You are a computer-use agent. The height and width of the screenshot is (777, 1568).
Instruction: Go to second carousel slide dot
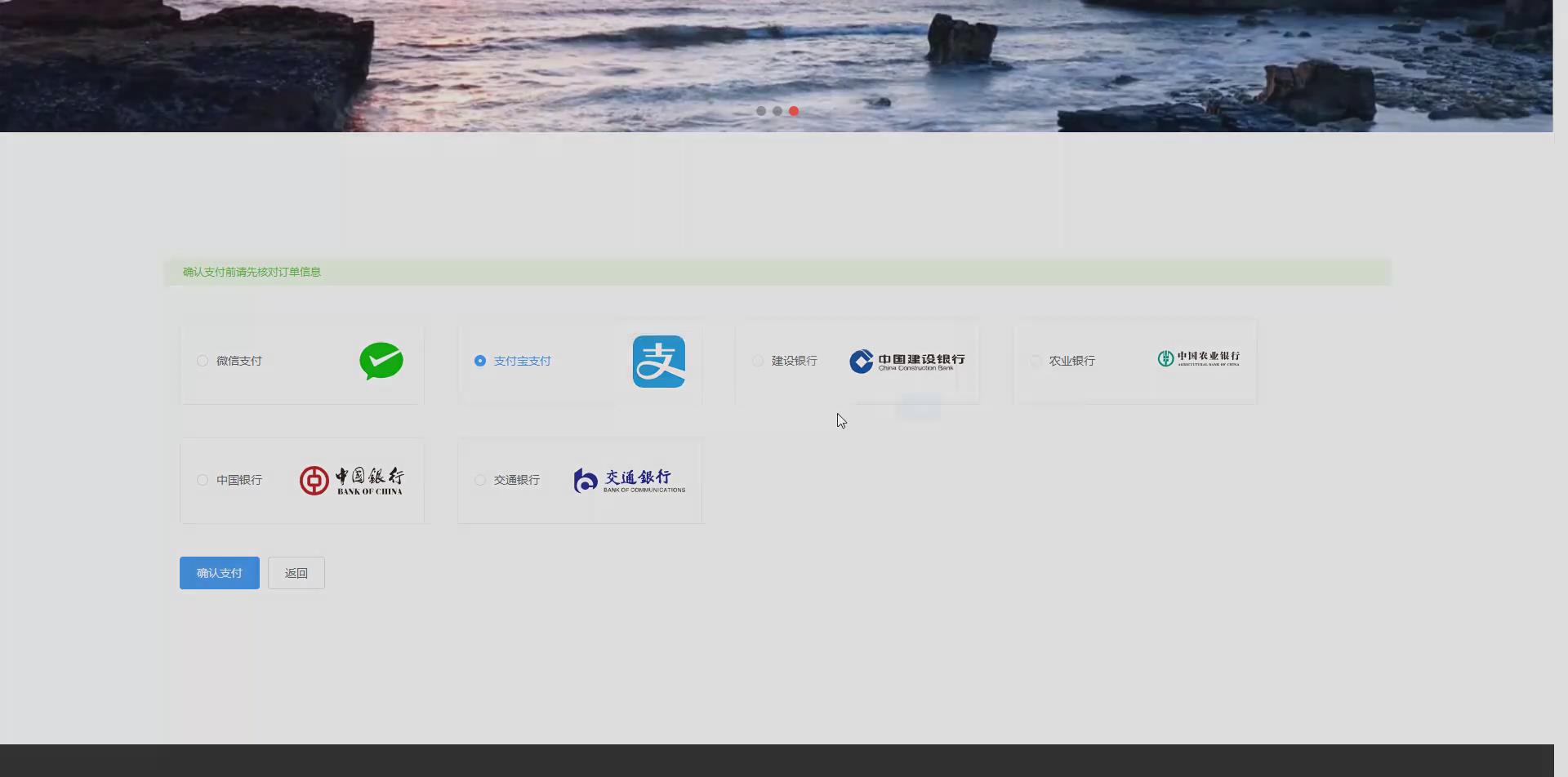(x=777, y=111)
